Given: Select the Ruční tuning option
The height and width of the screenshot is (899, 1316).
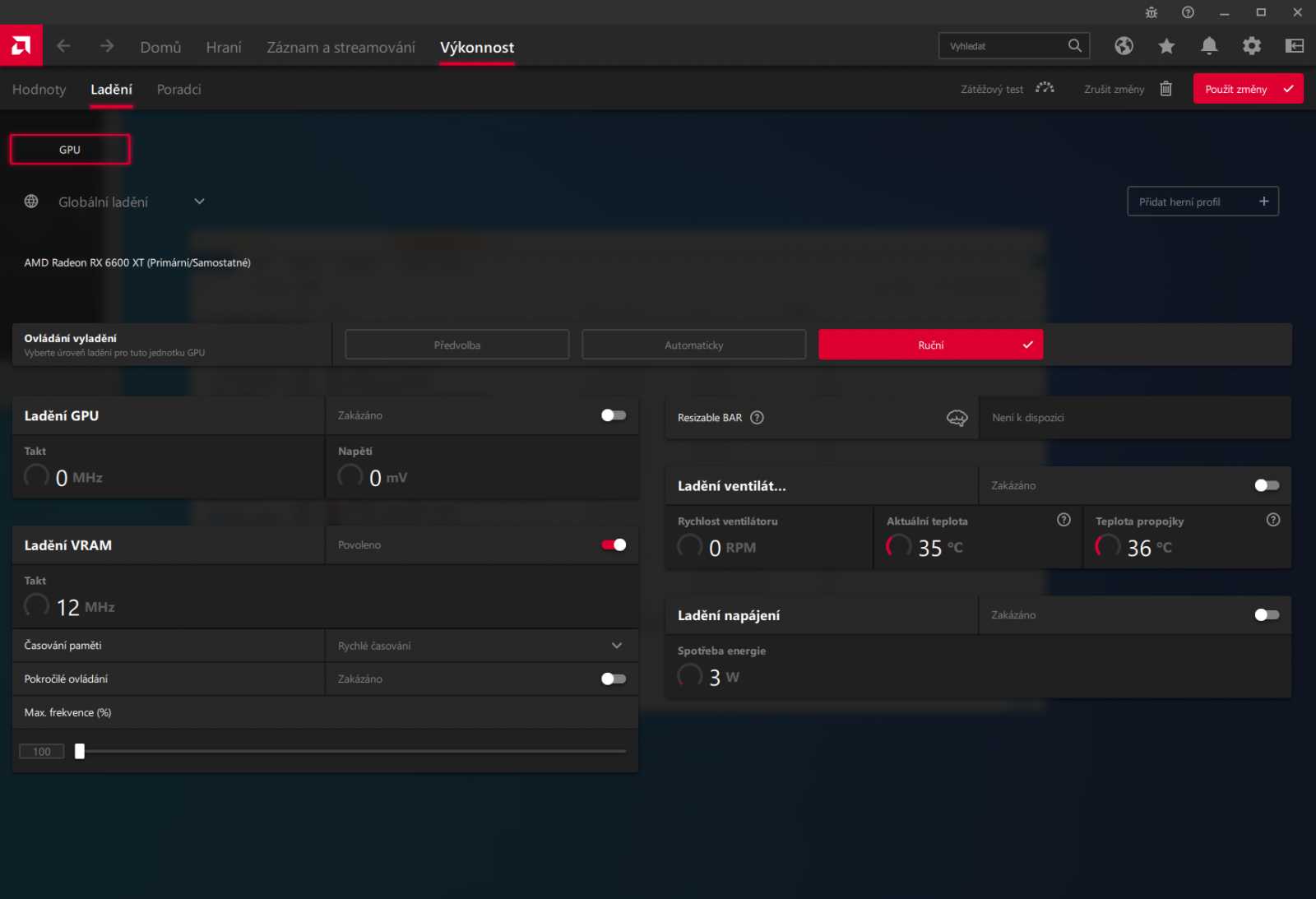Looking at the screenshot, I should click(x=931, y=345).
